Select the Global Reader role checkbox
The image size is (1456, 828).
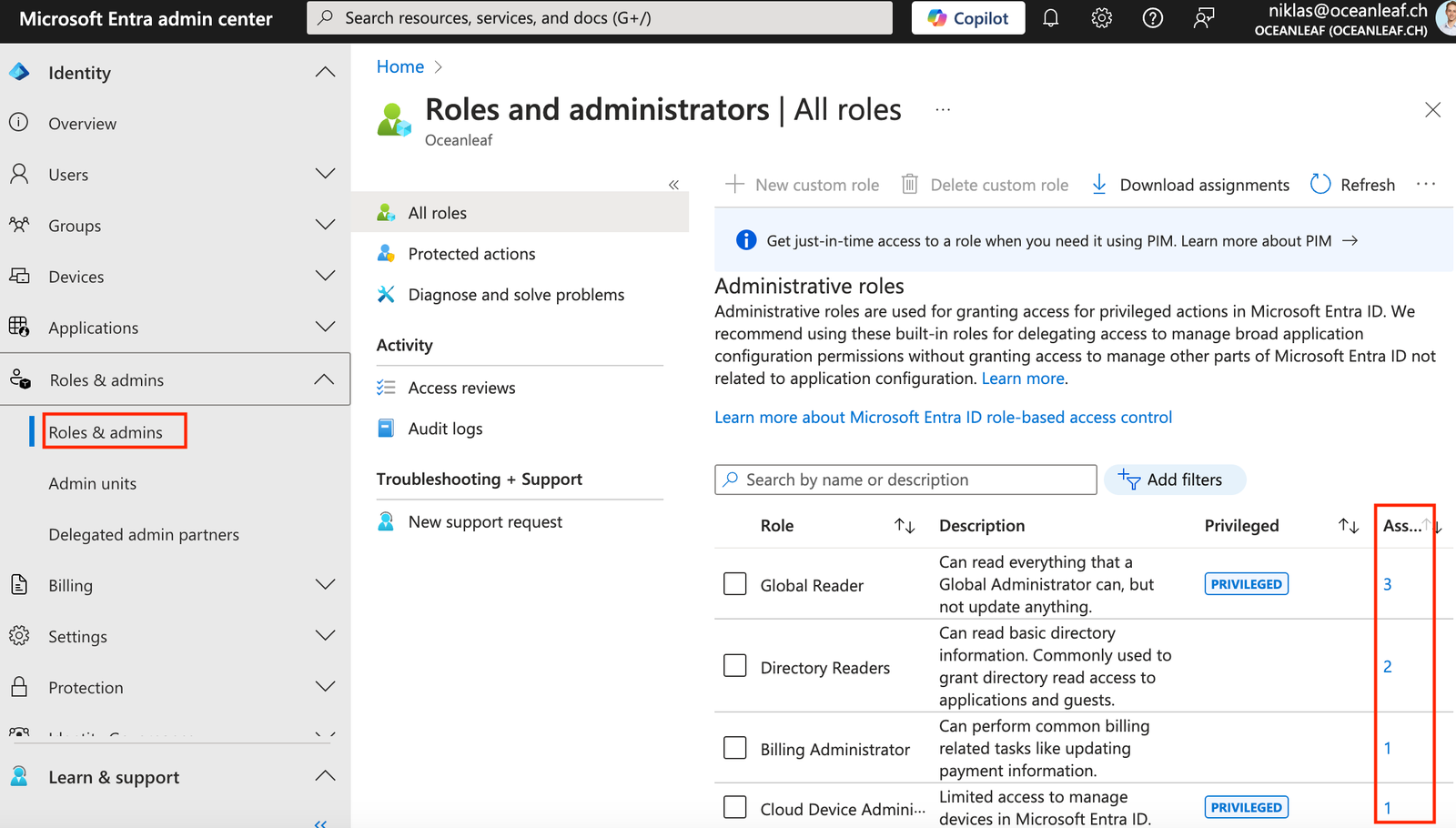coord(734,583)
